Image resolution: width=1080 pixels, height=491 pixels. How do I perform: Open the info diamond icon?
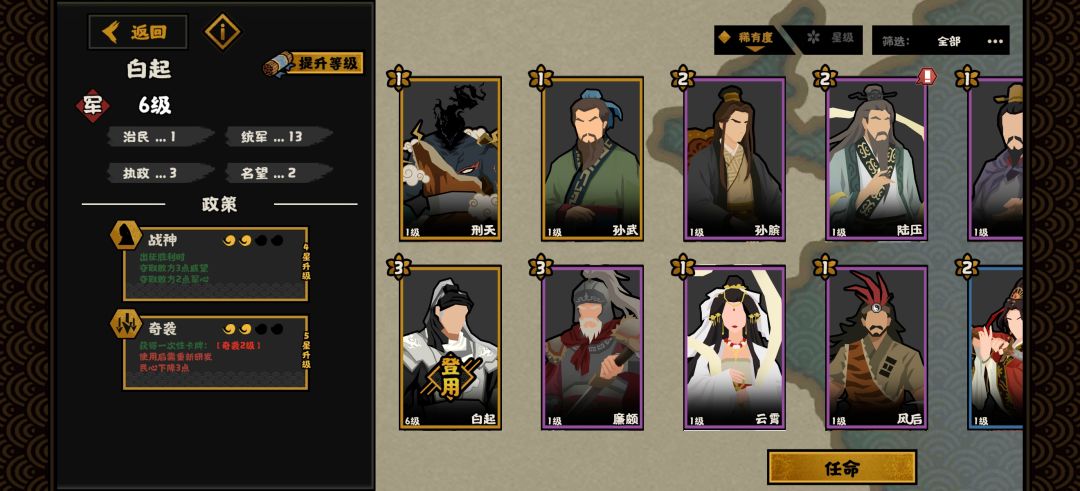coord(222,32)
